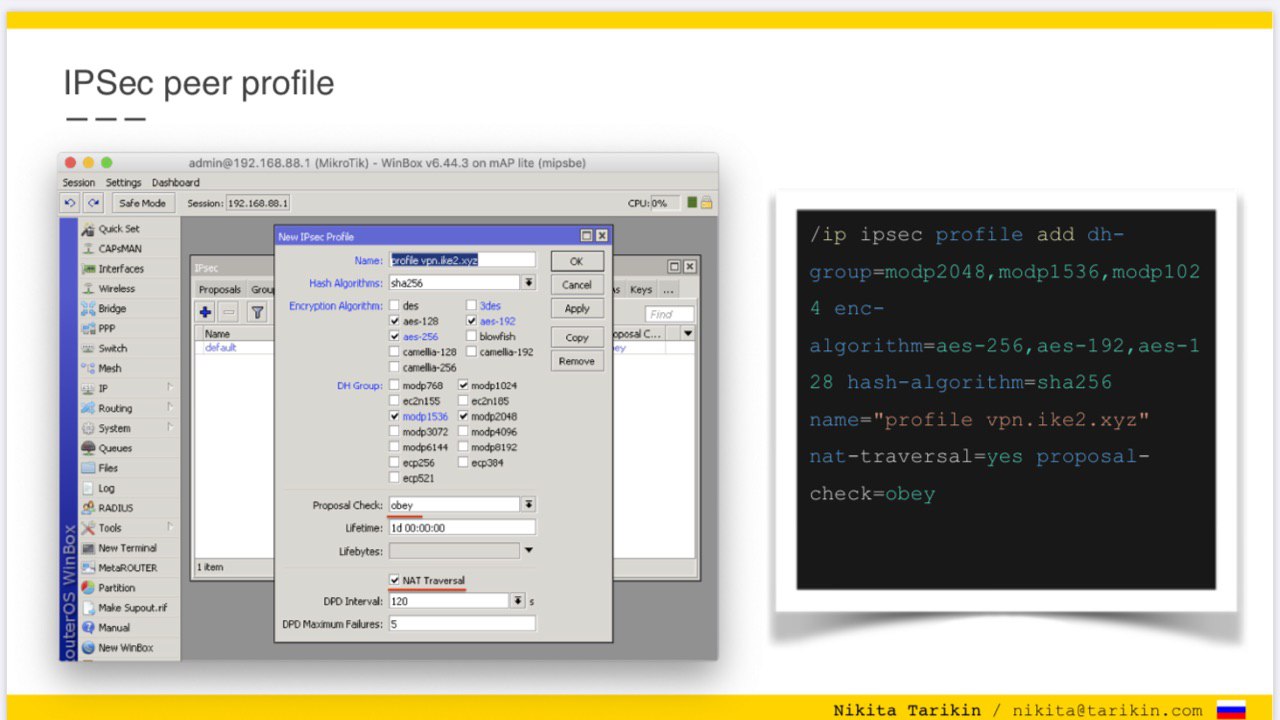
Task: Enable the blowfish encryption checkbox
Action: pos(471,337)
